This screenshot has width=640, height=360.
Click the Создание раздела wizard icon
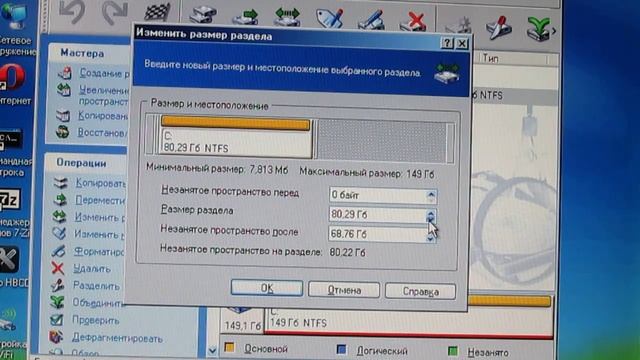(64, 73)
